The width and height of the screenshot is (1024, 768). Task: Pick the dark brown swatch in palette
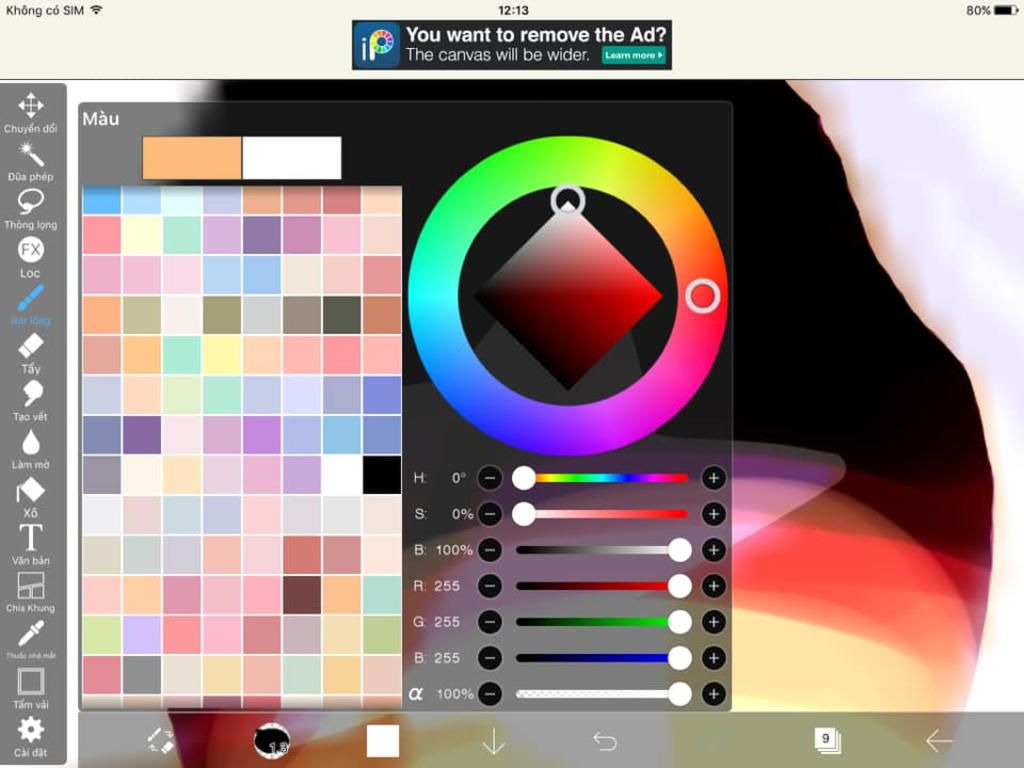click(302, 595)
